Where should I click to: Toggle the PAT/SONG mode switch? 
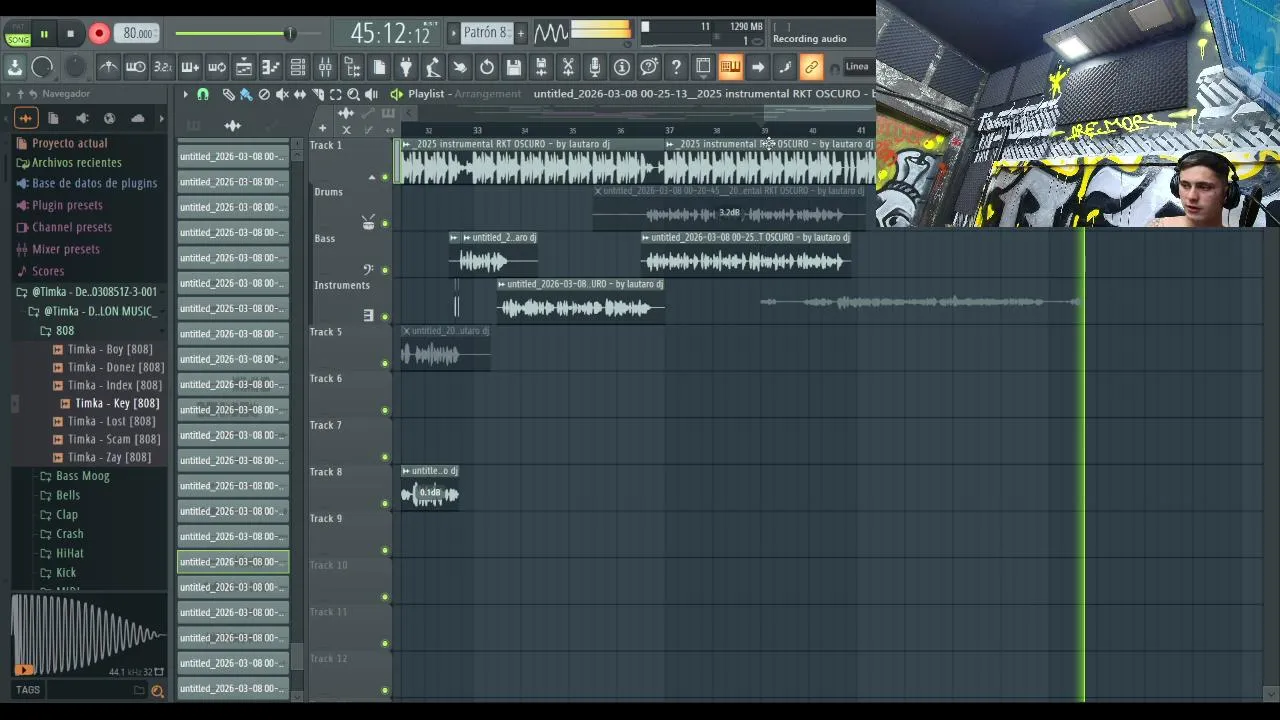pyautogui.click(x=18, y=34)
